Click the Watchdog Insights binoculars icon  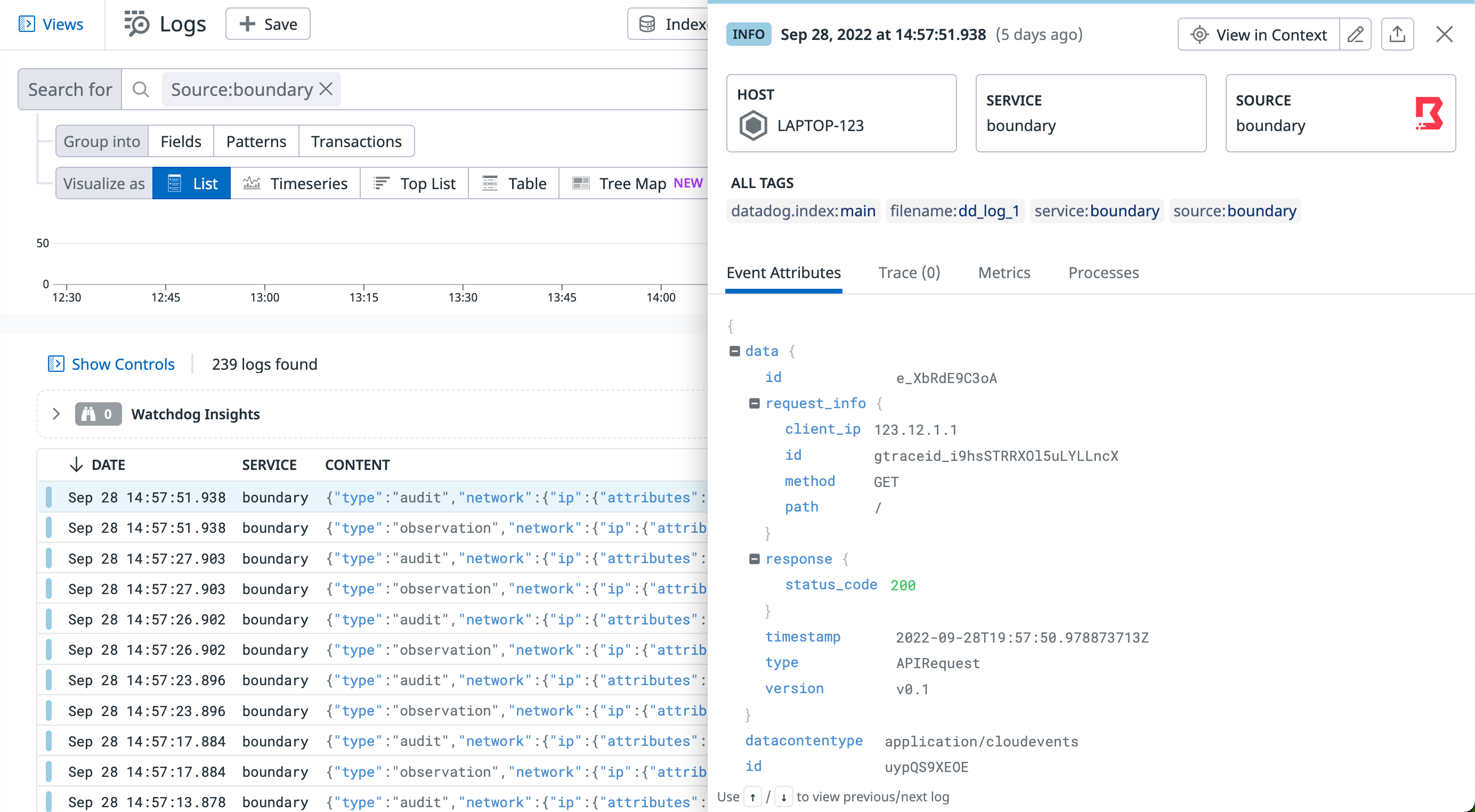click(89, 414)
